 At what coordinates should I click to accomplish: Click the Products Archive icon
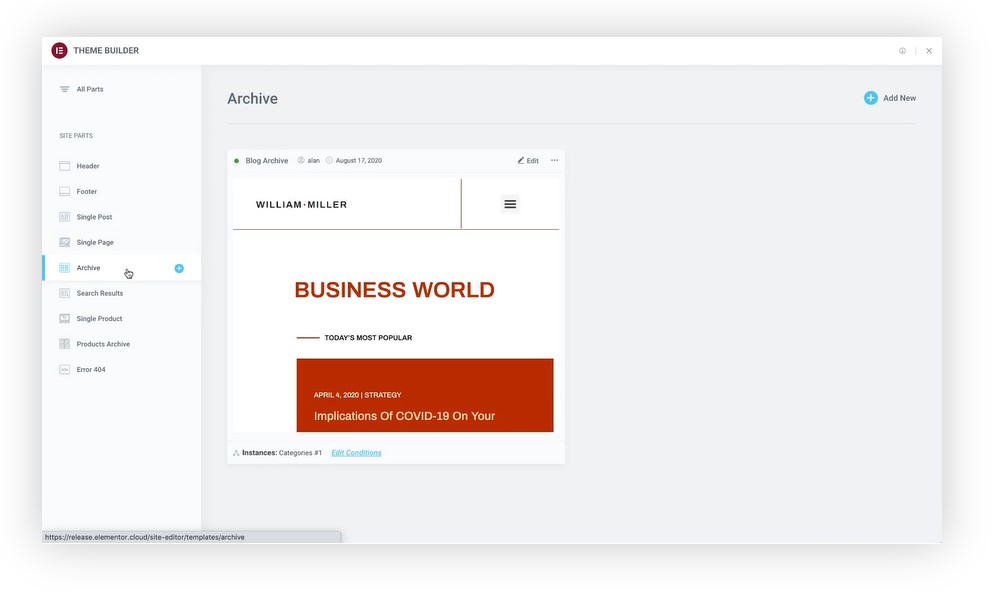click(x=65, y=344)
